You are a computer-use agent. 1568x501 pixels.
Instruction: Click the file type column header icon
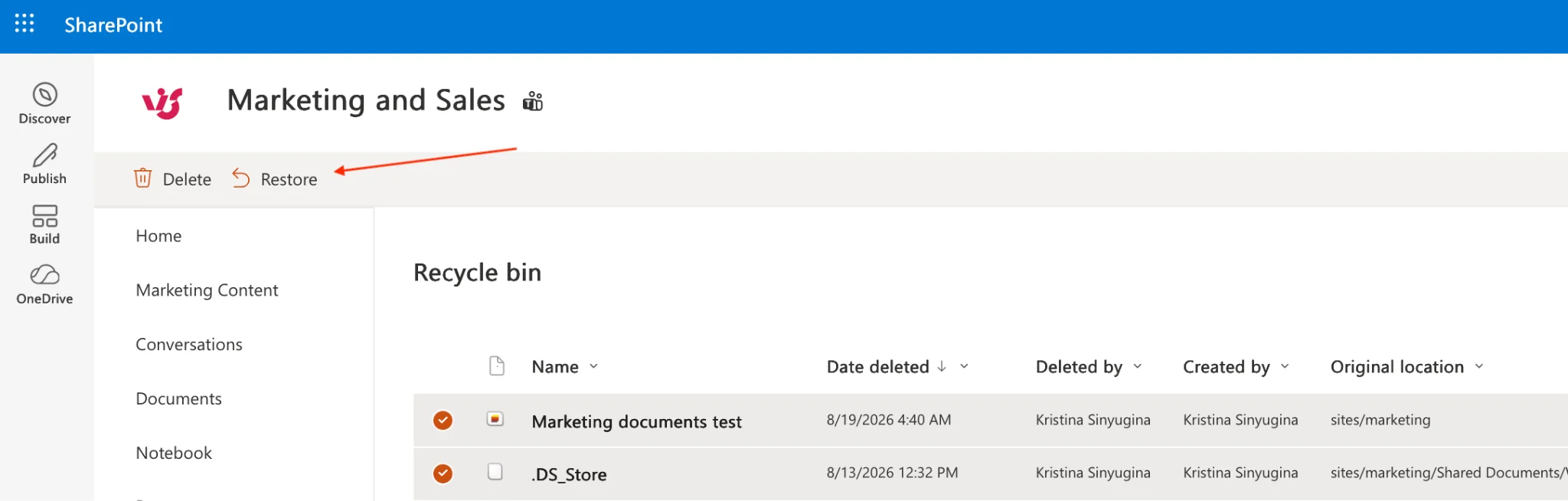[497, 366]
